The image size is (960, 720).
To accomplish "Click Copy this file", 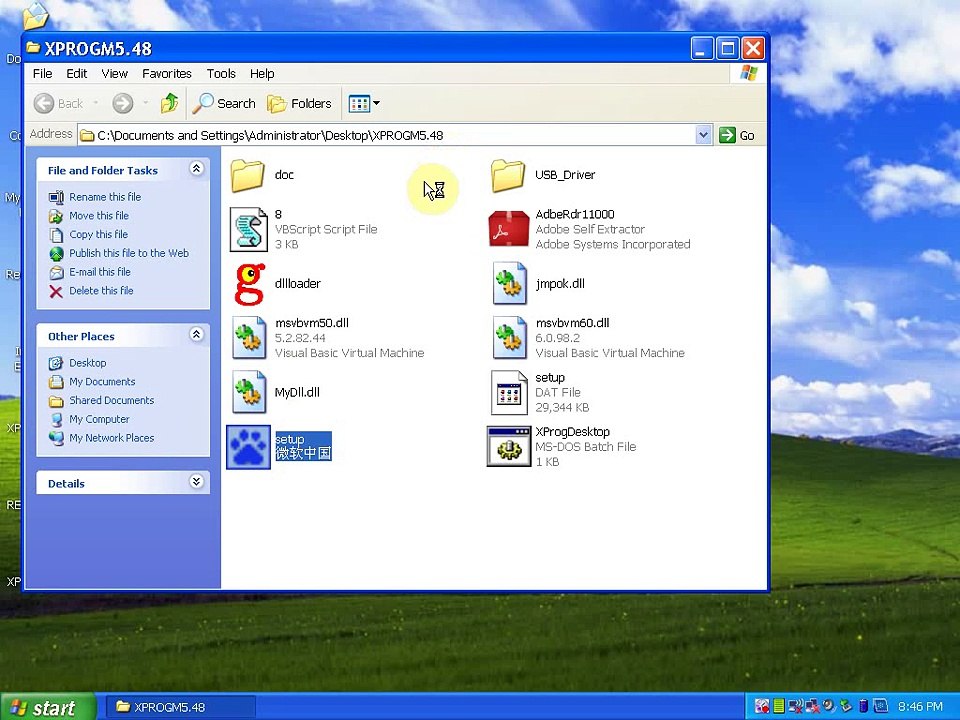I will [98, 234].
